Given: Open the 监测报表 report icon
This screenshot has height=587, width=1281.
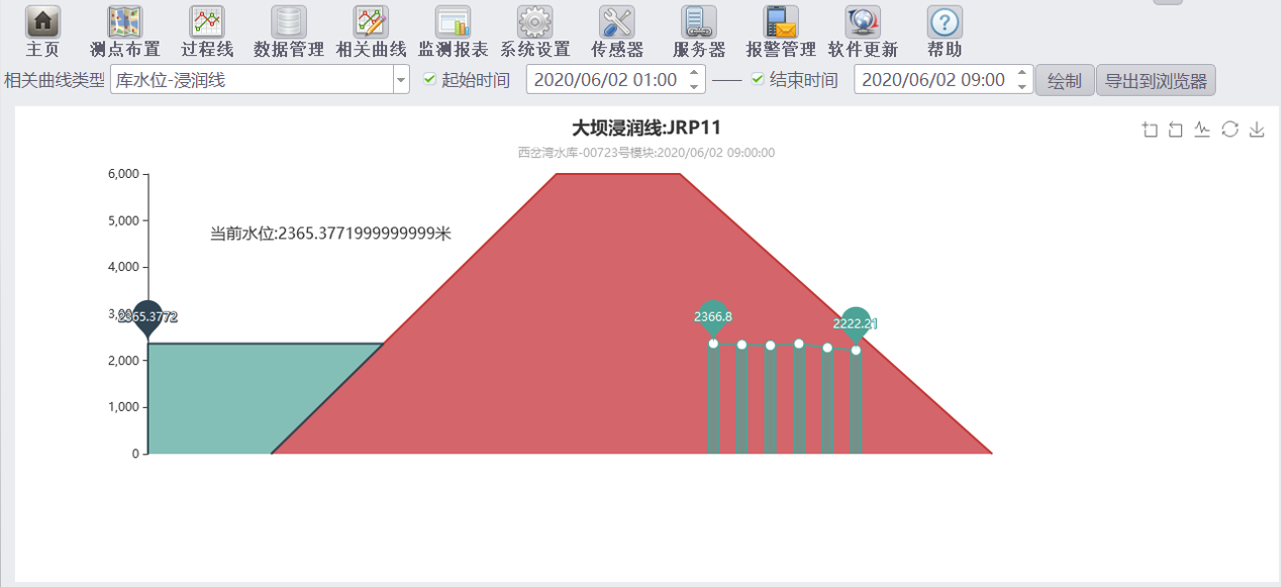Looking at the screenshot, I should click(x=453, y=22).
